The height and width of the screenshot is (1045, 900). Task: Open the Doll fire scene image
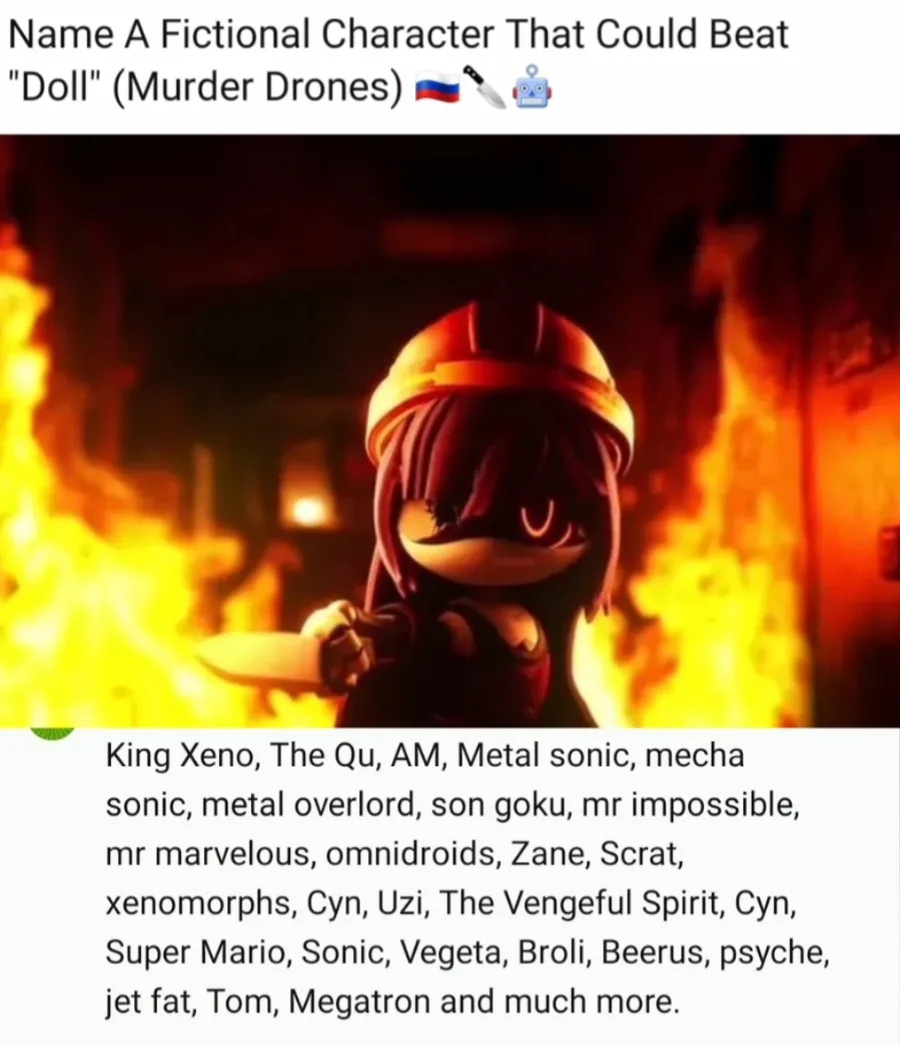click(450, 431)
